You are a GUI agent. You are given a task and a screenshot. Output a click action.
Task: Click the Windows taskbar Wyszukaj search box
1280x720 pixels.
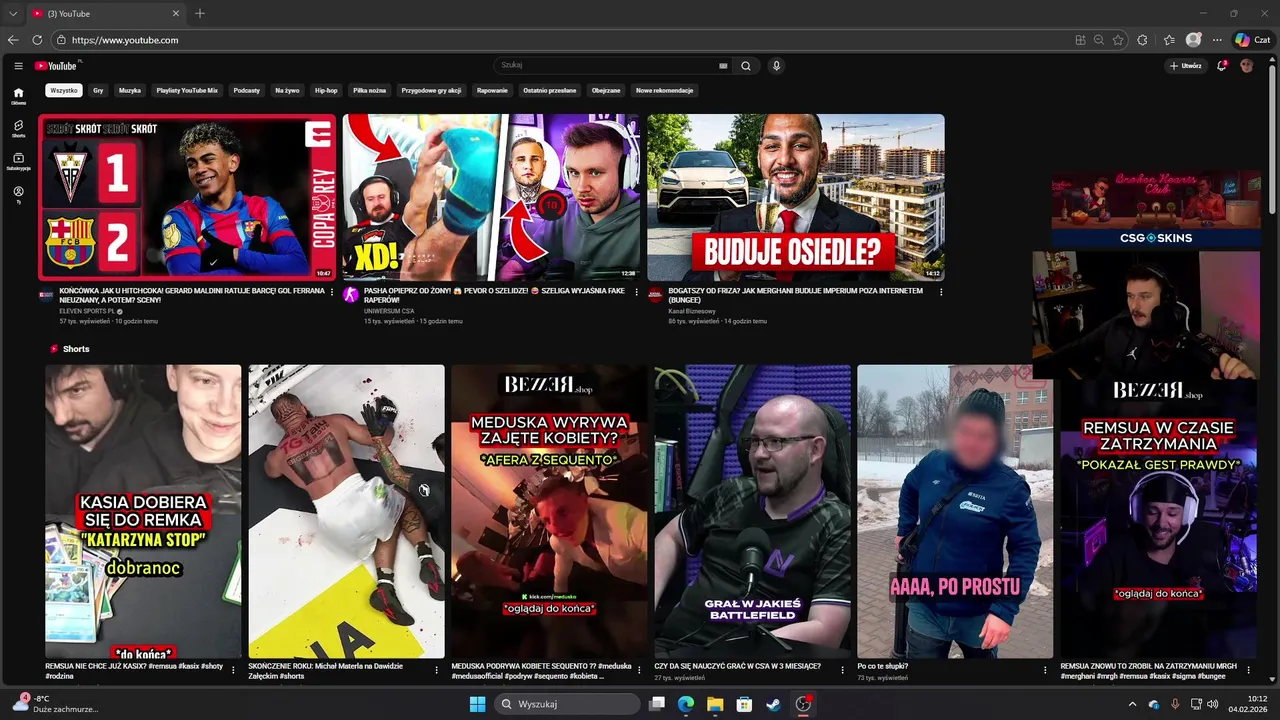click(x=568, y=704)
